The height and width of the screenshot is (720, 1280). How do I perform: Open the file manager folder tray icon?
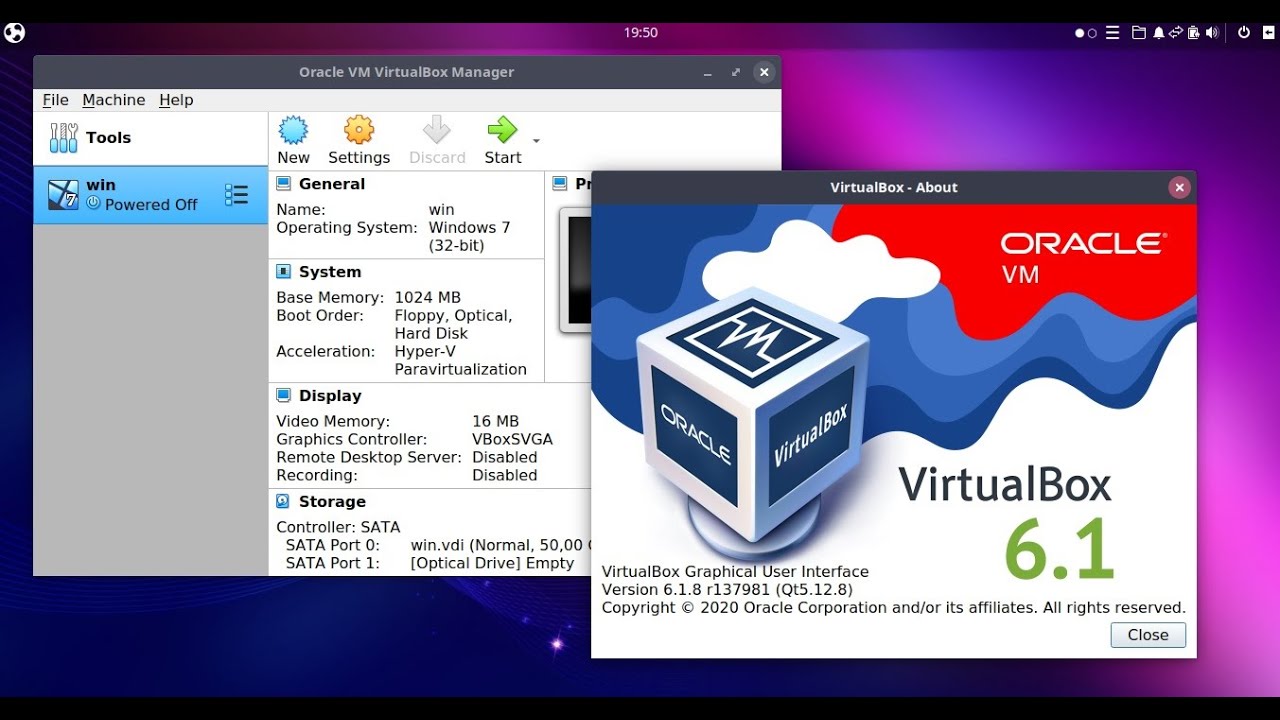pos(1139,33)
